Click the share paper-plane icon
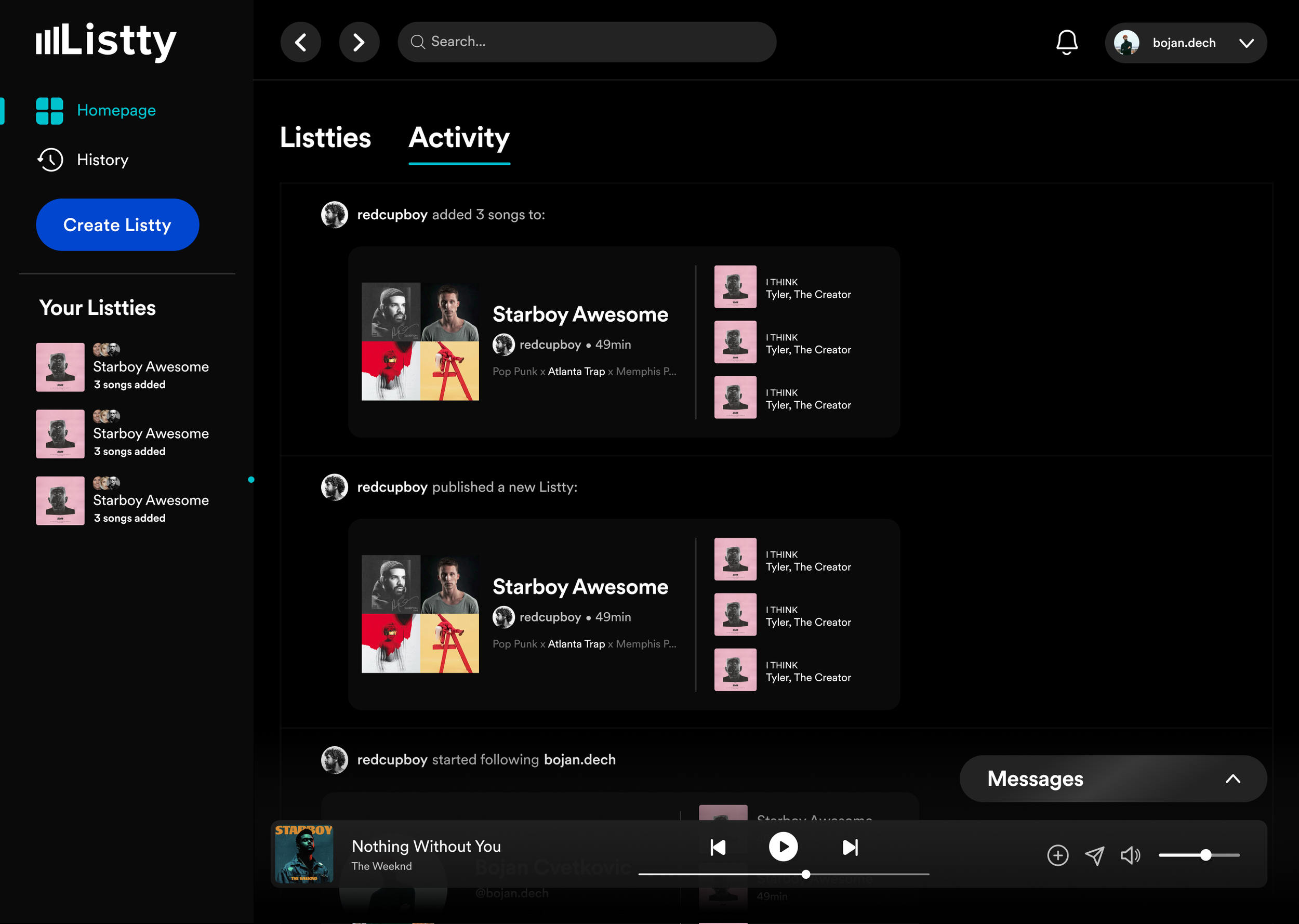This screenshot has width=1299, height=924. point(1094,855)
